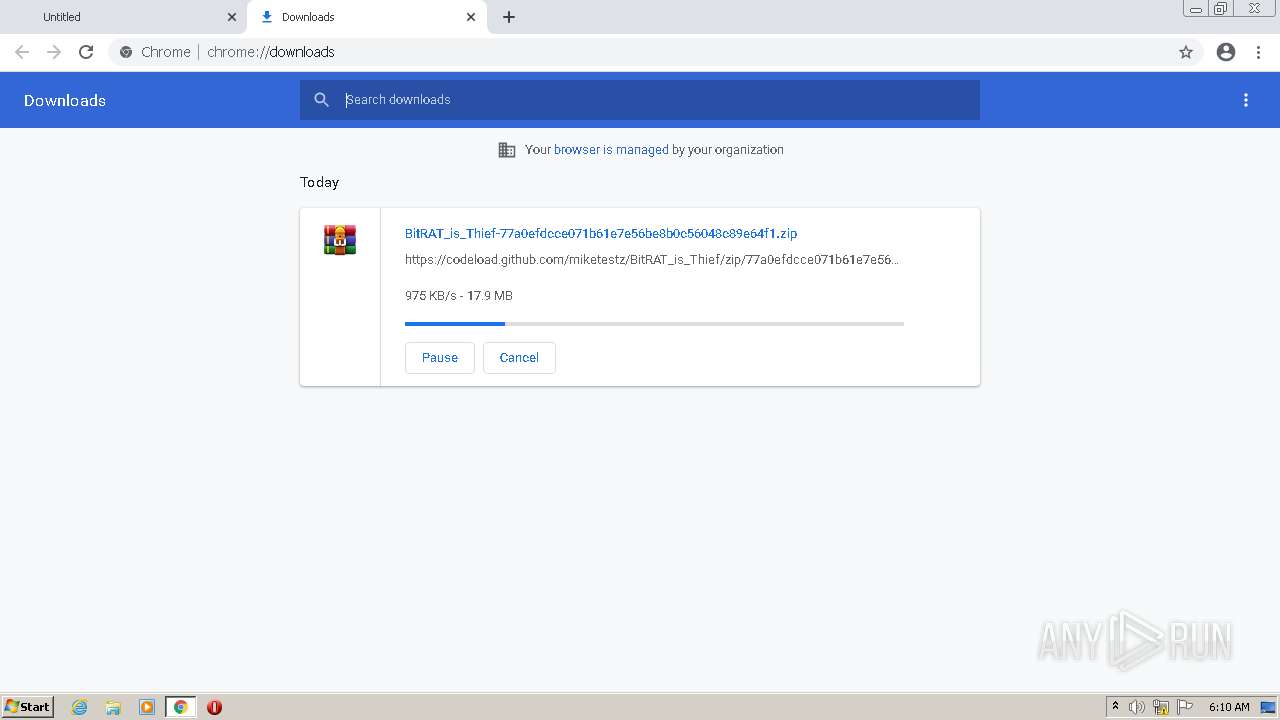This screenshot has height=720, width=1280.
Task: Open the Chrome profile avatar menu
Action: click(1226, 52)
